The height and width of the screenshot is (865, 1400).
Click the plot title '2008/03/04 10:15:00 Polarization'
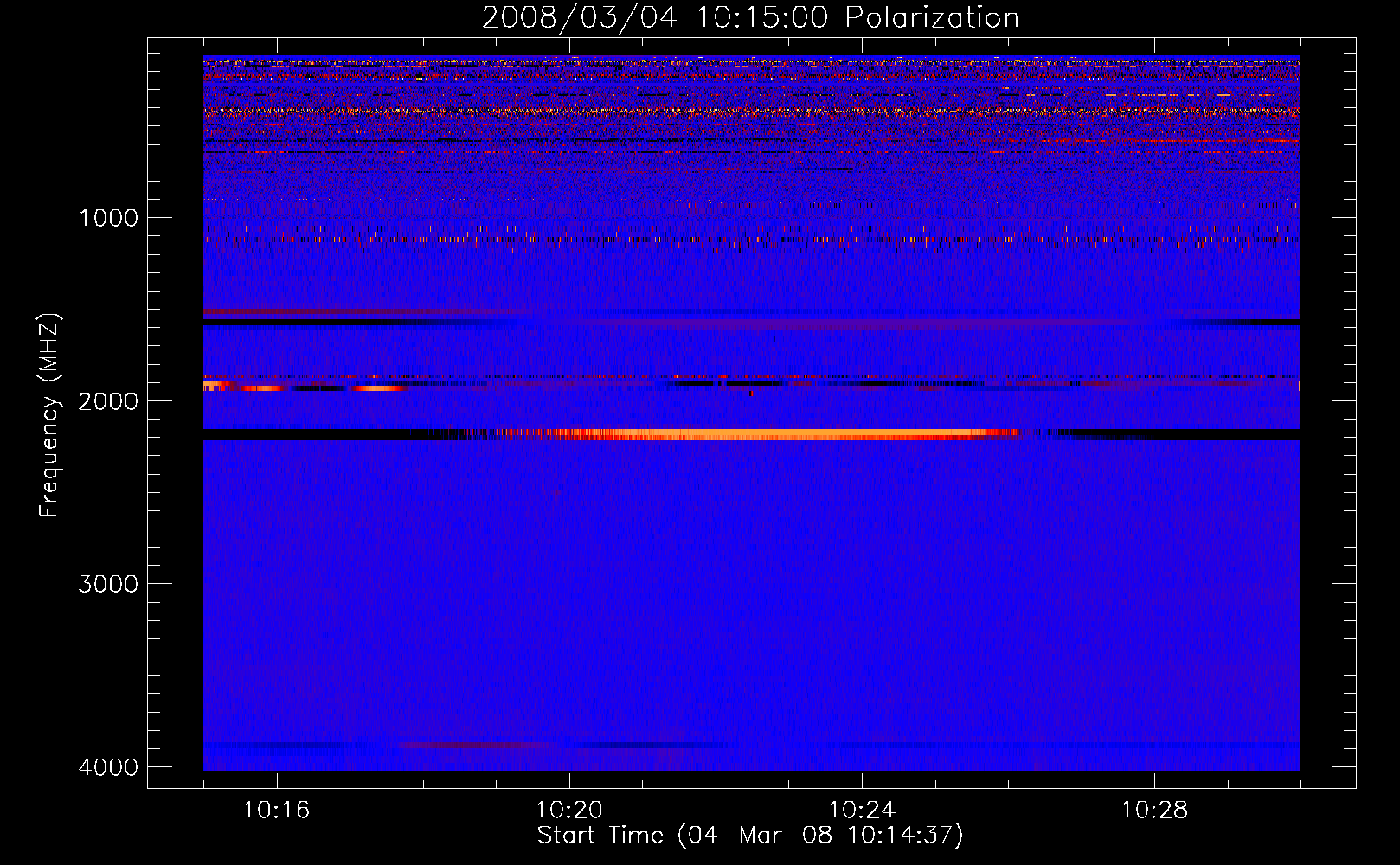[x=750, y=17]
